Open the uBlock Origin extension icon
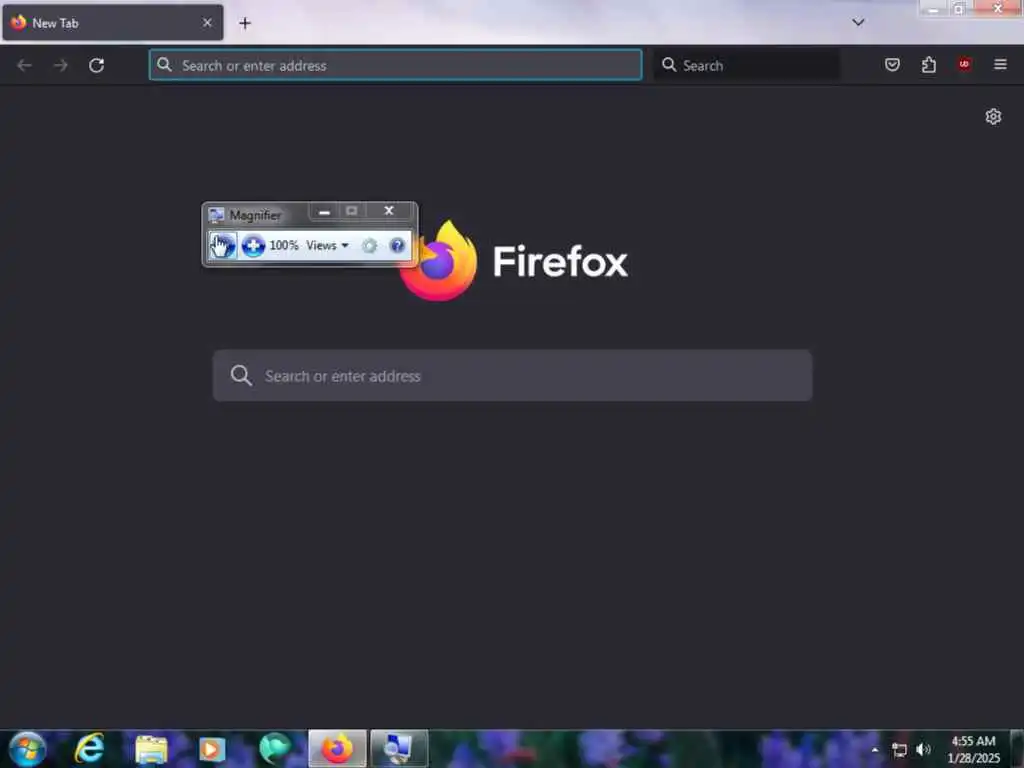This screenshot has width=1024, height=768. point(964,64)
